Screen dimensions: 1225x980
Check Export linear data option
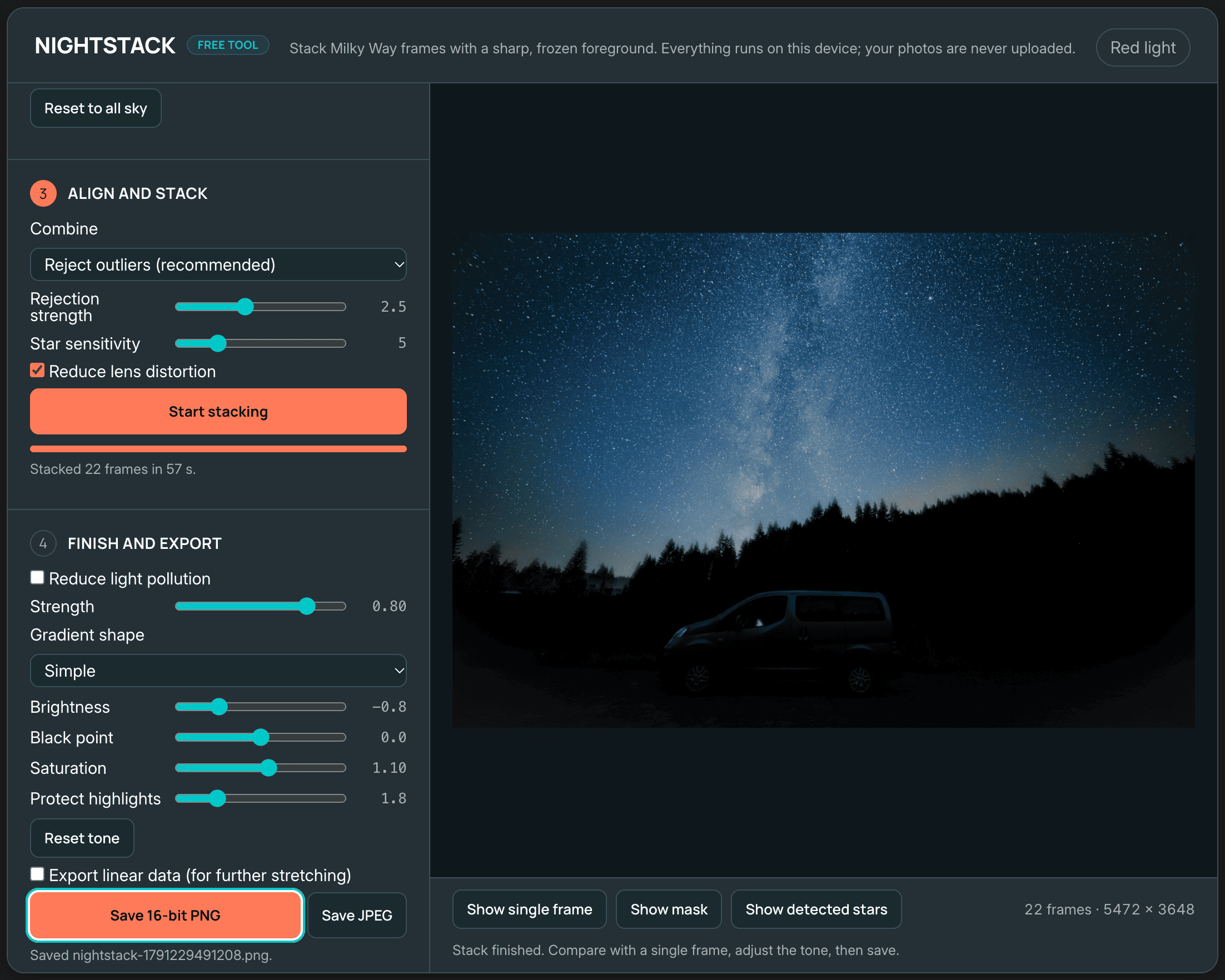37,874
